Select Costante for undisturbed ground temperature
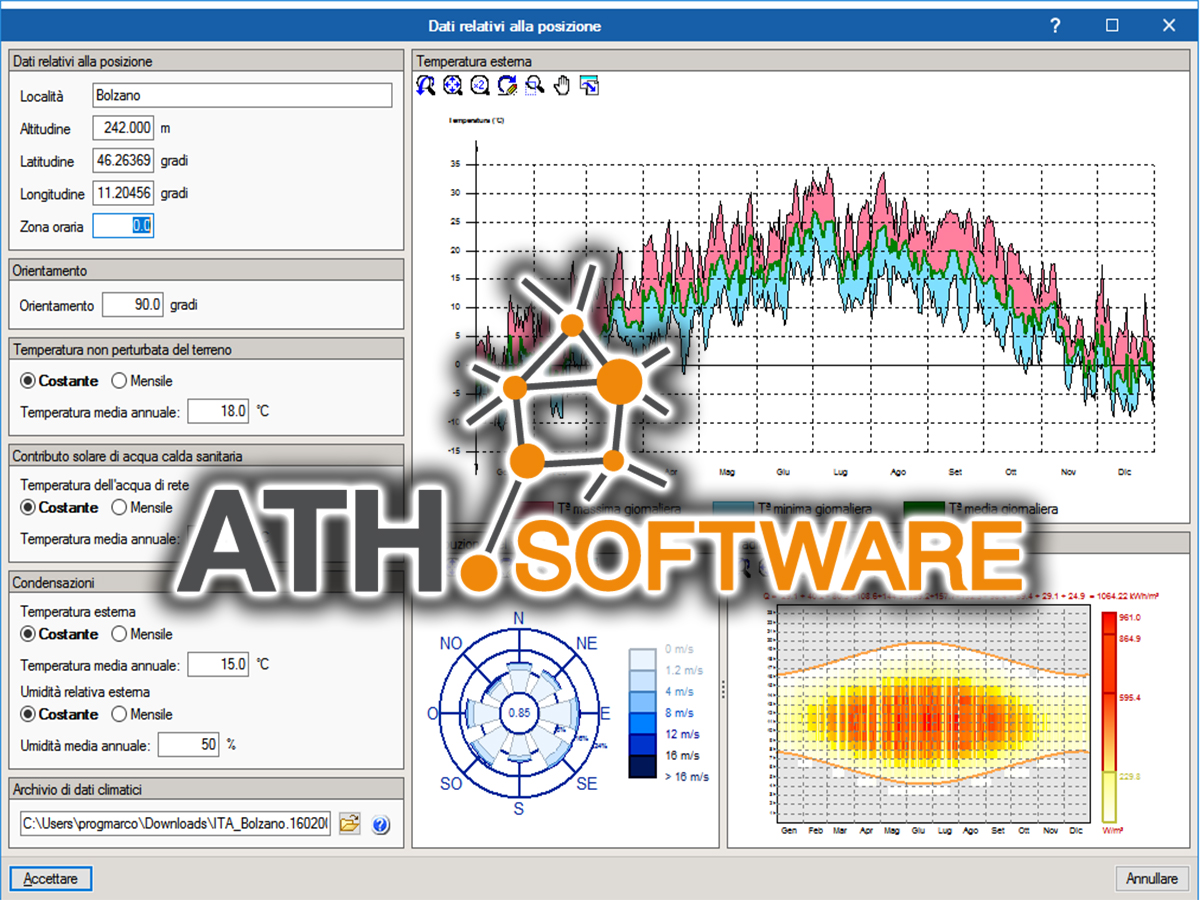The image size is (1200, 900). 59,380
